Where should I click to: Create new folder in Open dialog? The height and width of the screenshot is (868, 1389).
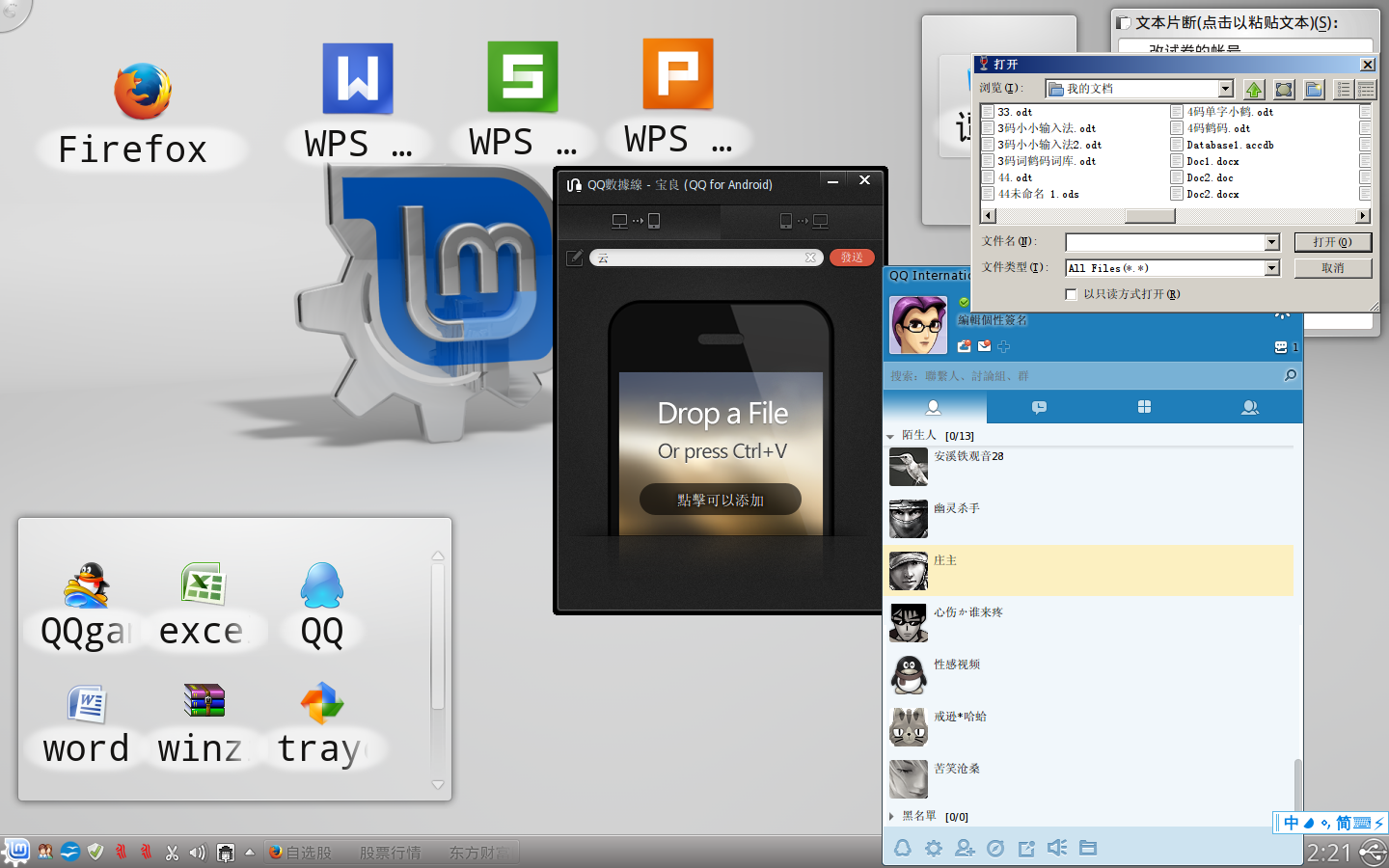click(1314, 89)
